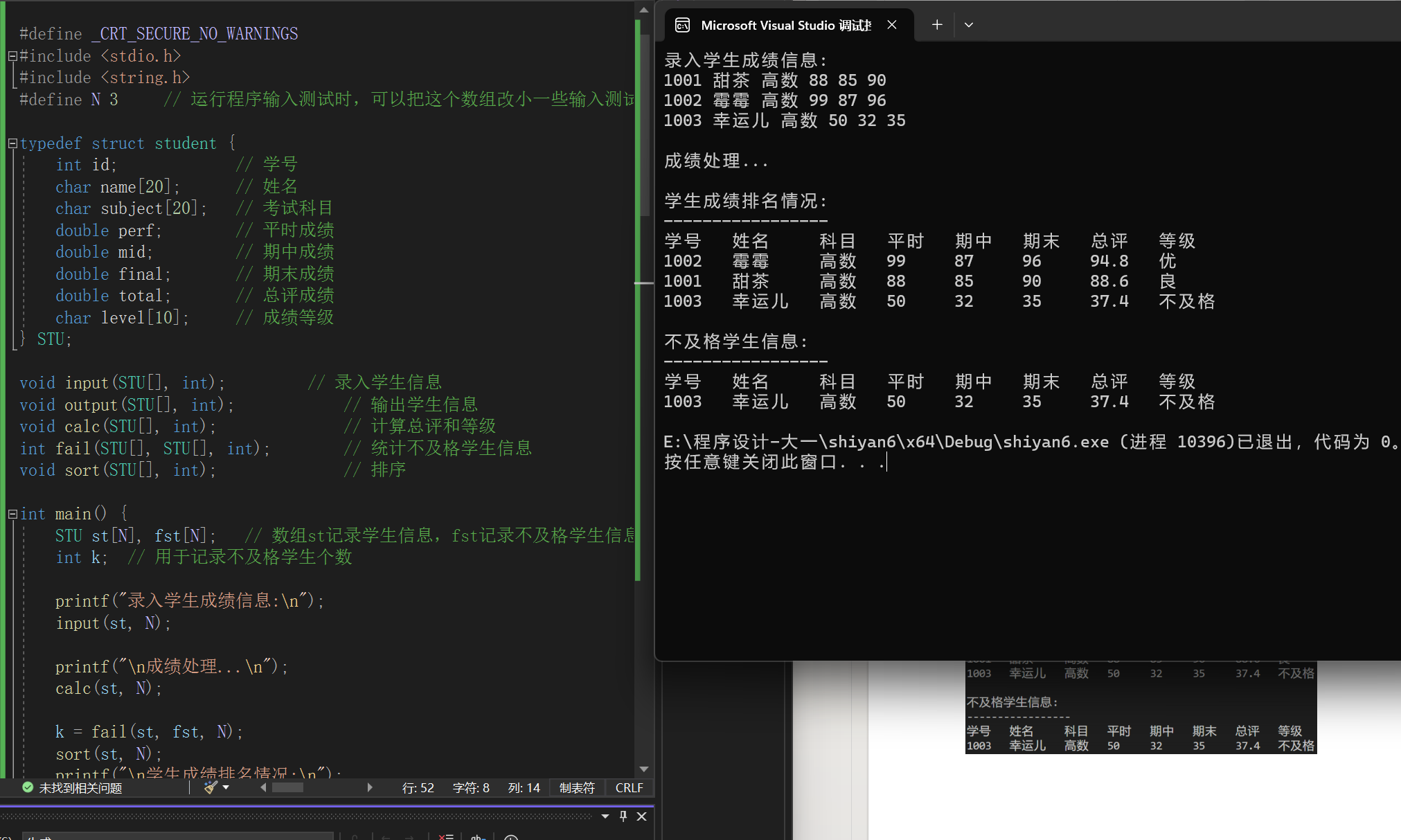This screenshot has height=840, width=1401.
Task: Open code cleanup dropdown arrow
Action: point(226,787)
